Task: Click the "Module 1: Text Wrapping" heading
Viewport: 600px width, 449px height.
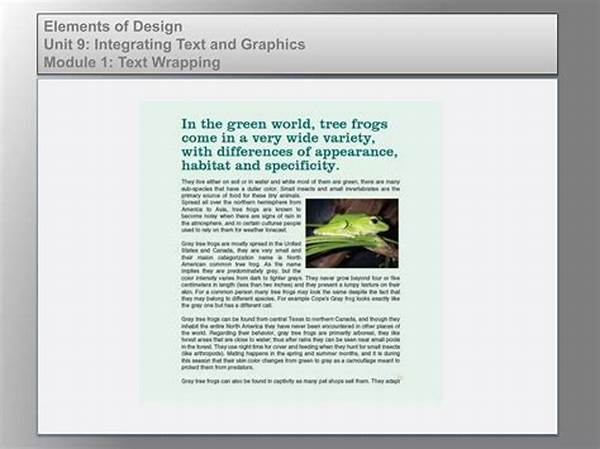Action: (132, 63)
